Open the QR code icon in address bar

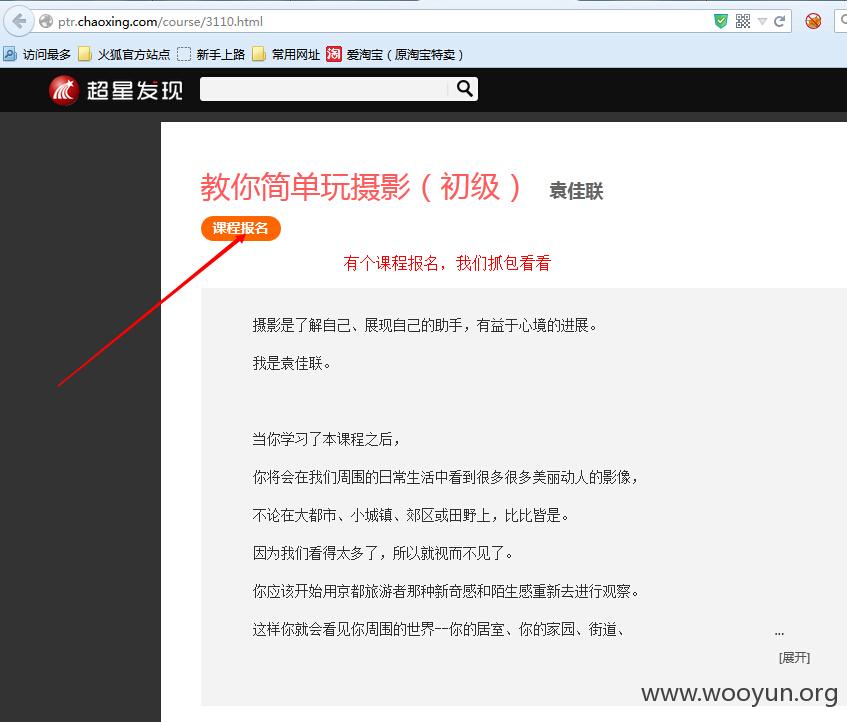(743, 22)
